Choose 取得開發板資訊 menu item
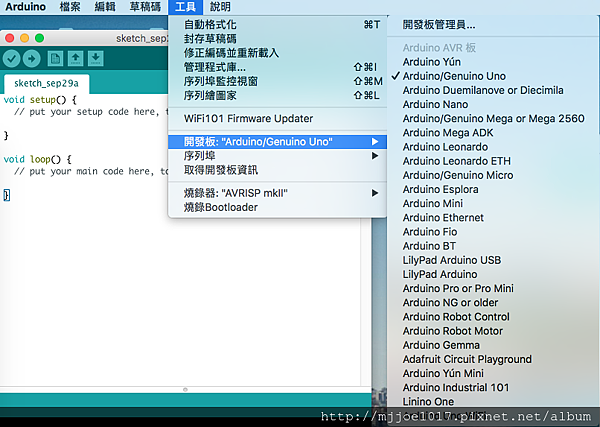Image resolution: width=600 pixels, height=427 pixels. pos(277,170)
